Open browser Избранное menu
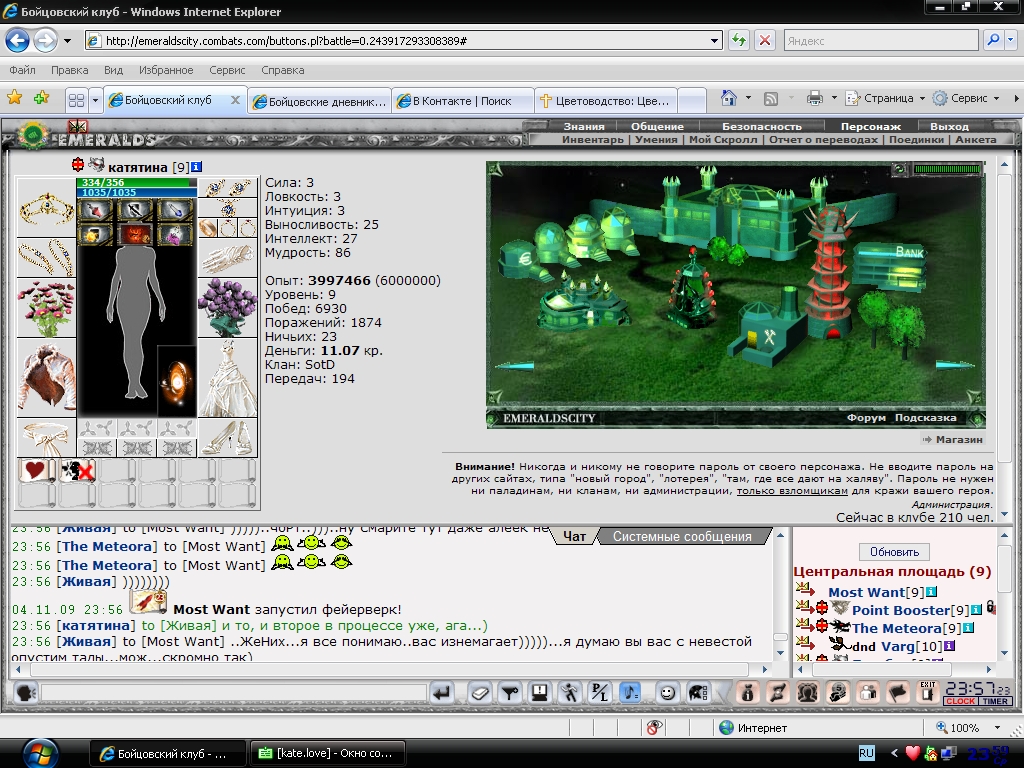This screenshot has width=1024, height=768. tap(166, 70)
